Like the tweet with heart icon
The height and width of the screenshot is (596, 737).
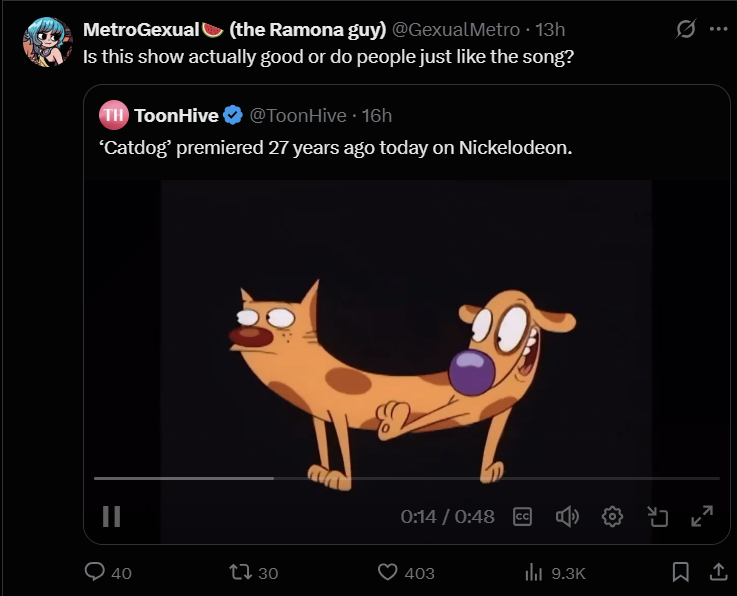pos(388,572)
